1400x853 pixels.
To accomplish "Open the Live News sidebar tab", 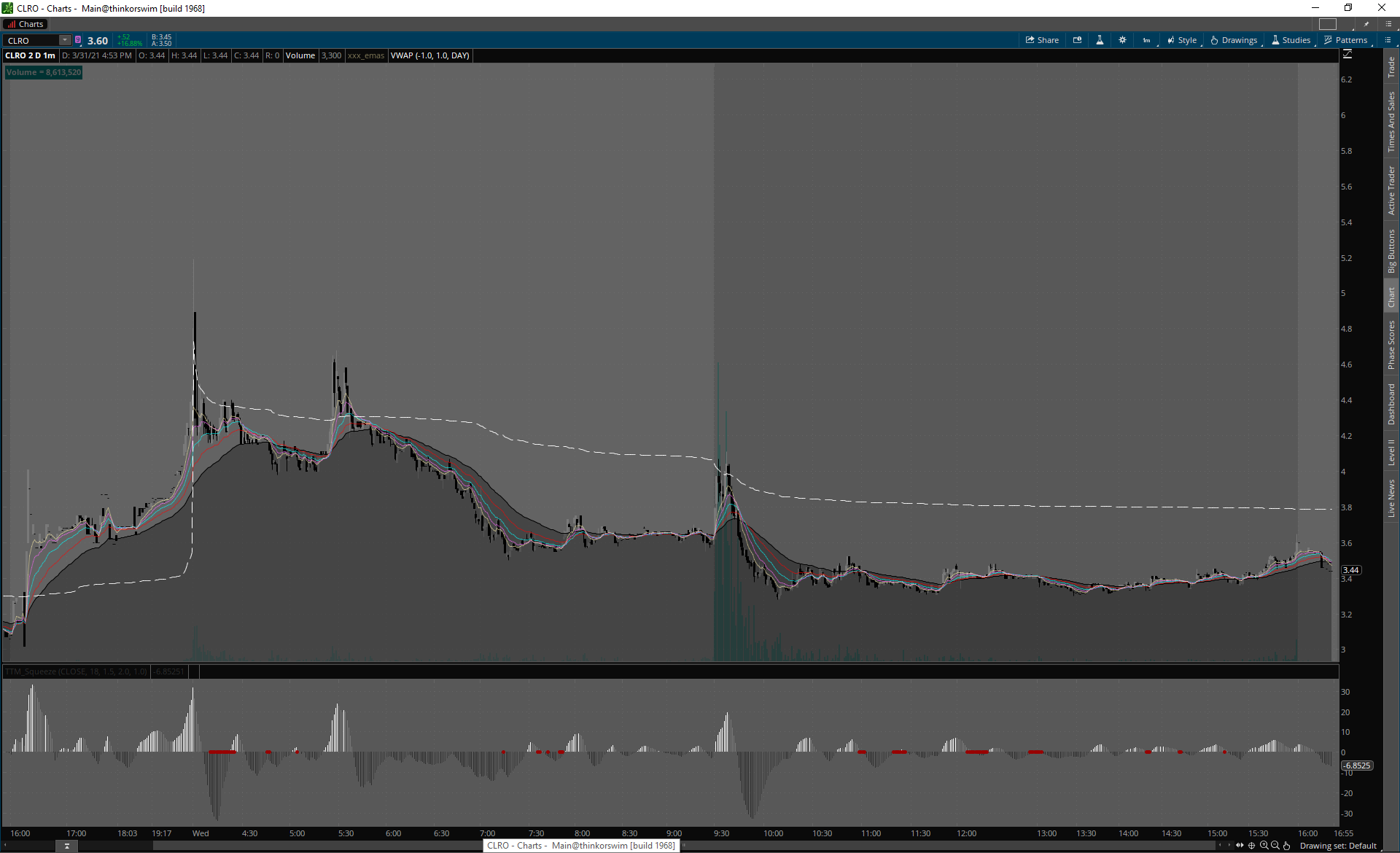I will tap(1391, 499).
